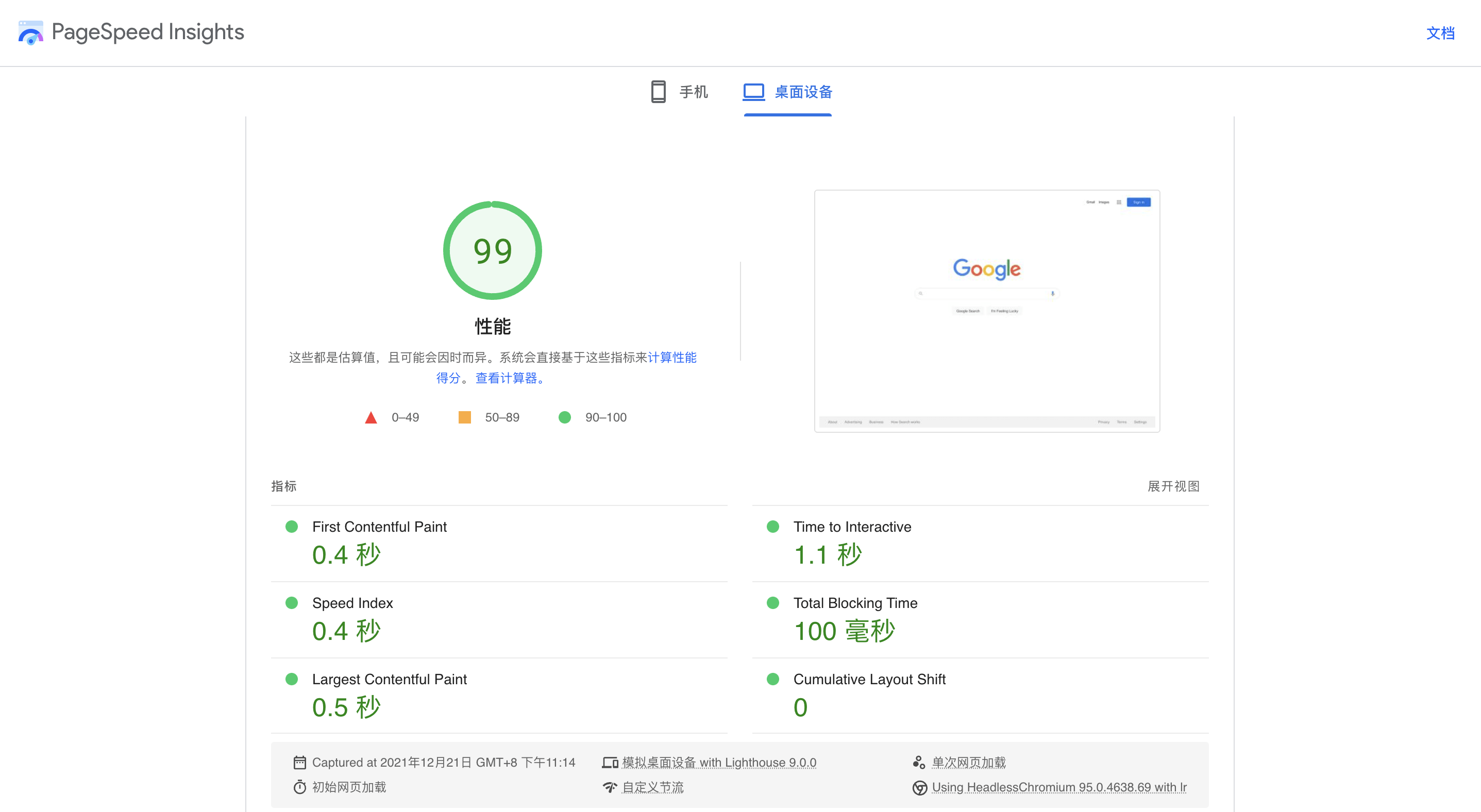Click the network throttling icon beside 自定义节流
This screenshot has width=1481, height=812.
tap(610, 787)
